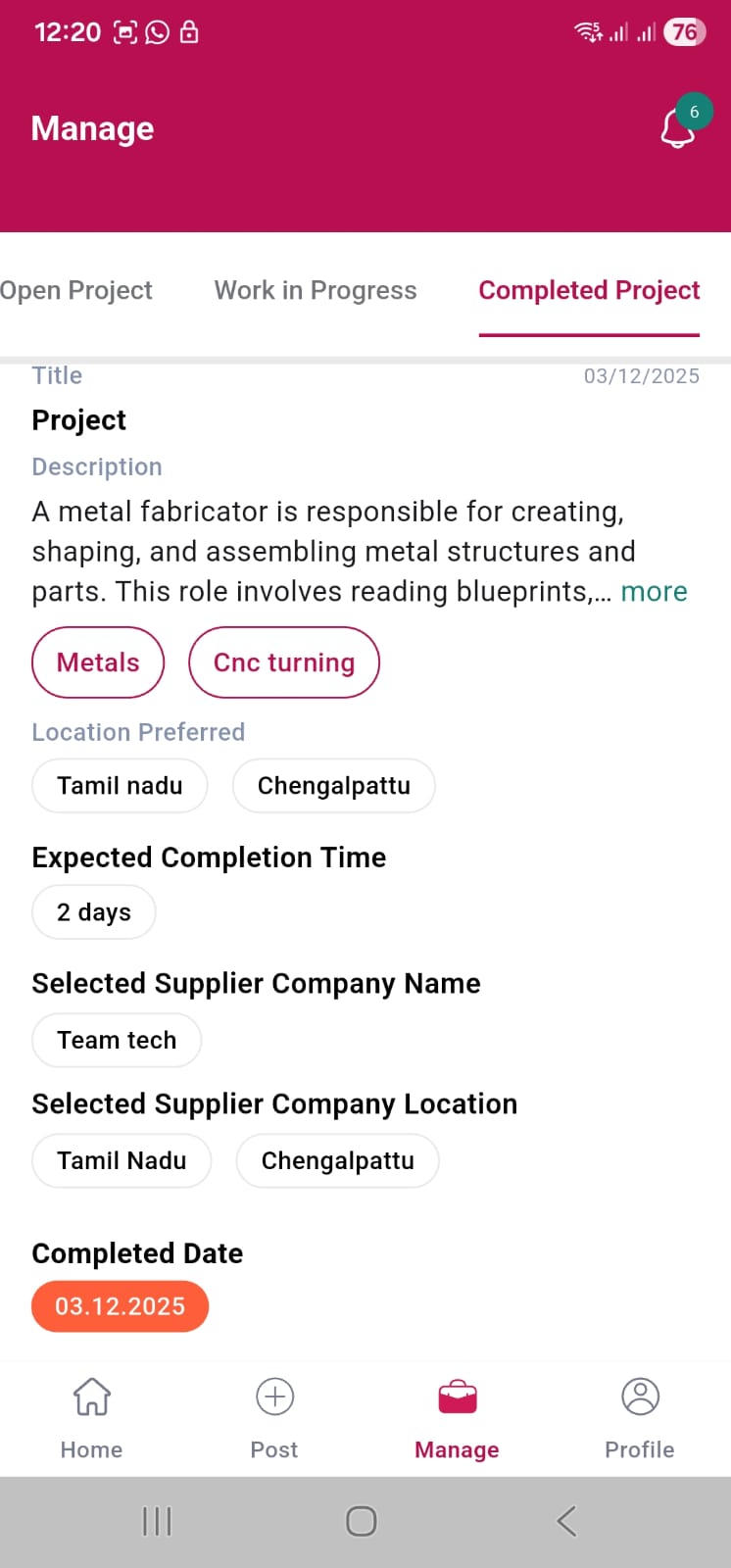731x1568 pixels.
Task: Select the Tamil nadu preferred location chip
Action: coord(120,786)
